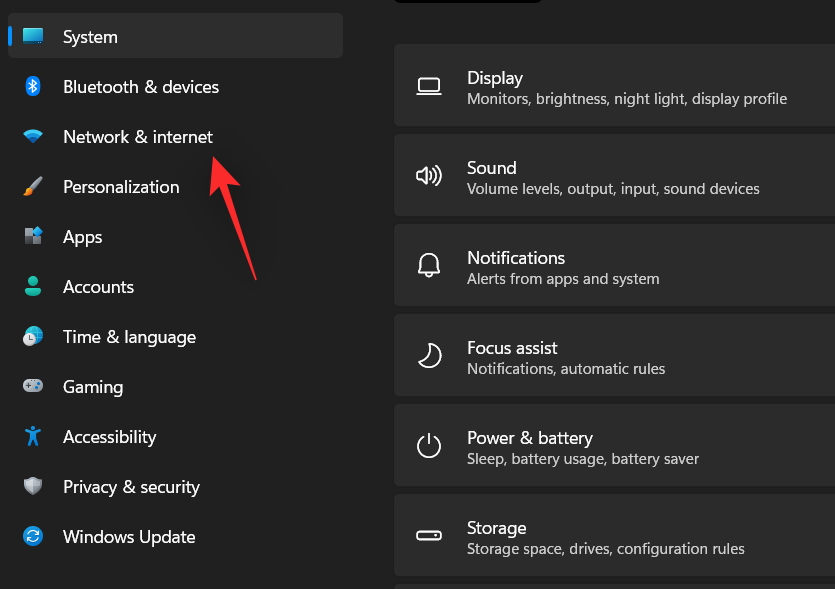Open the Accounts settings page

(x=98, y=287)
